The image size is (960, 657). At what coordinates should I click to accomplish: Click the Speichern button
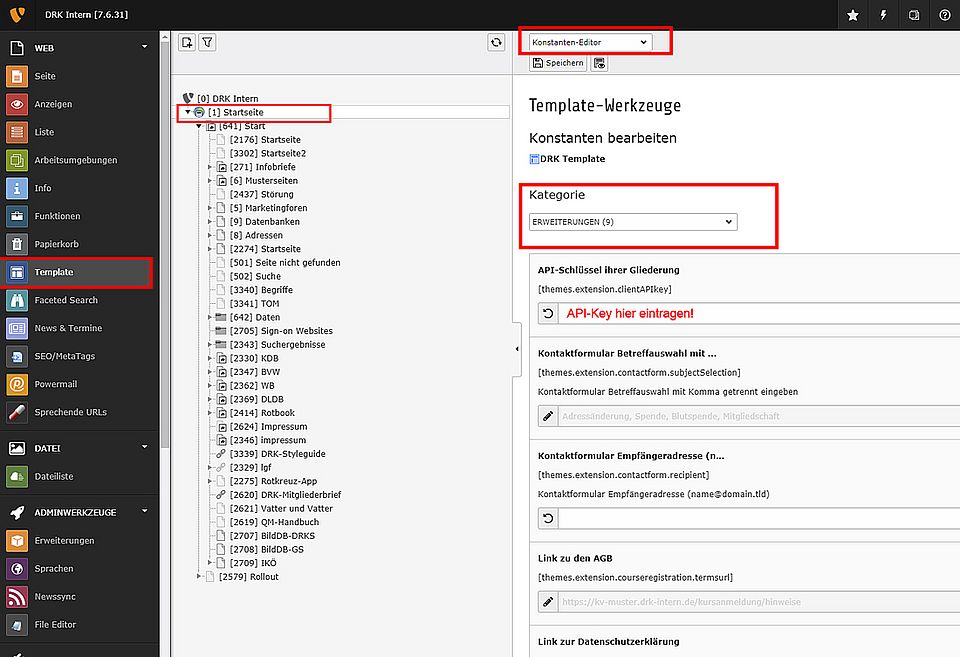(558, 63)
